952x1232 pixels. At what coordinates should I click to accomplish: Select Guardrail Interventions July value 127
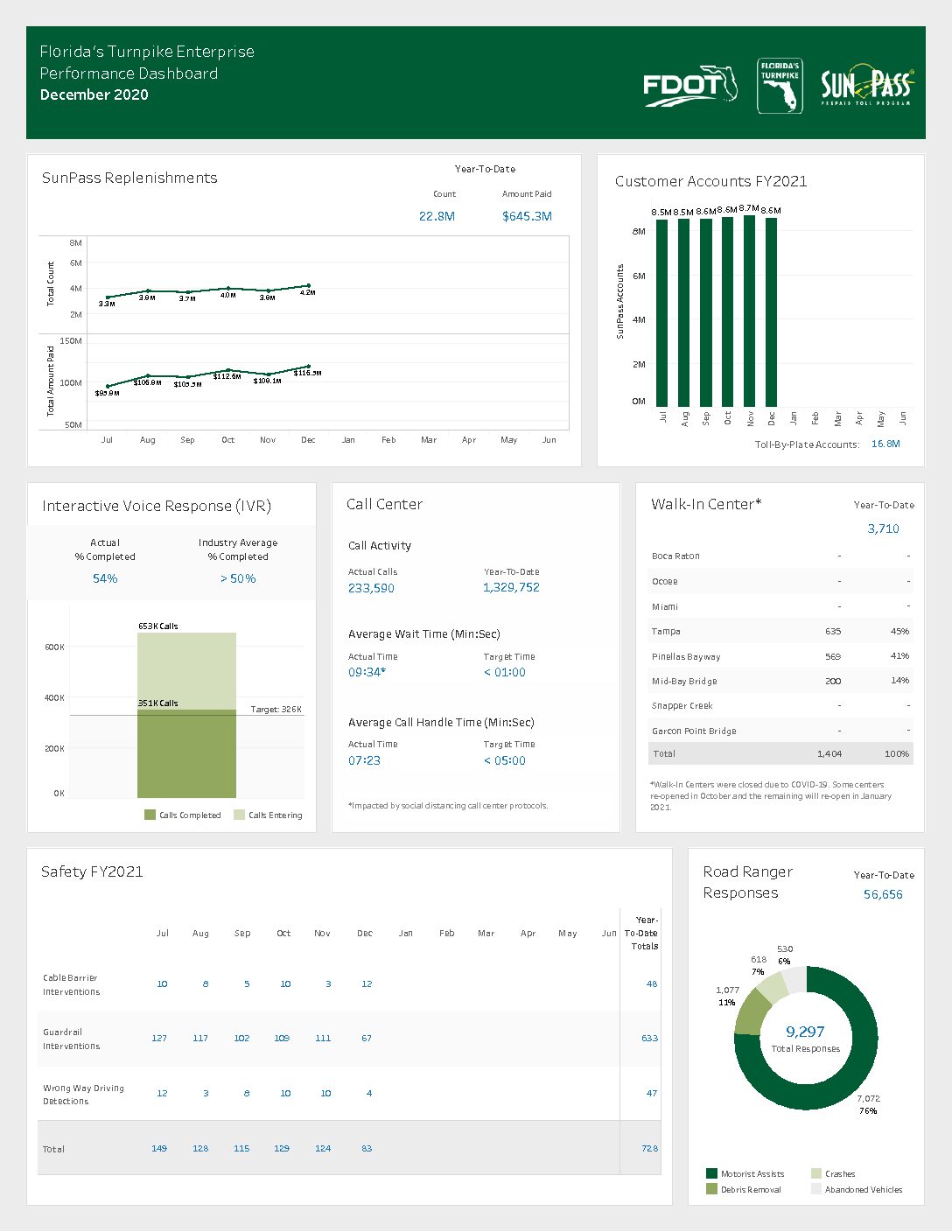pos(159,1039)
